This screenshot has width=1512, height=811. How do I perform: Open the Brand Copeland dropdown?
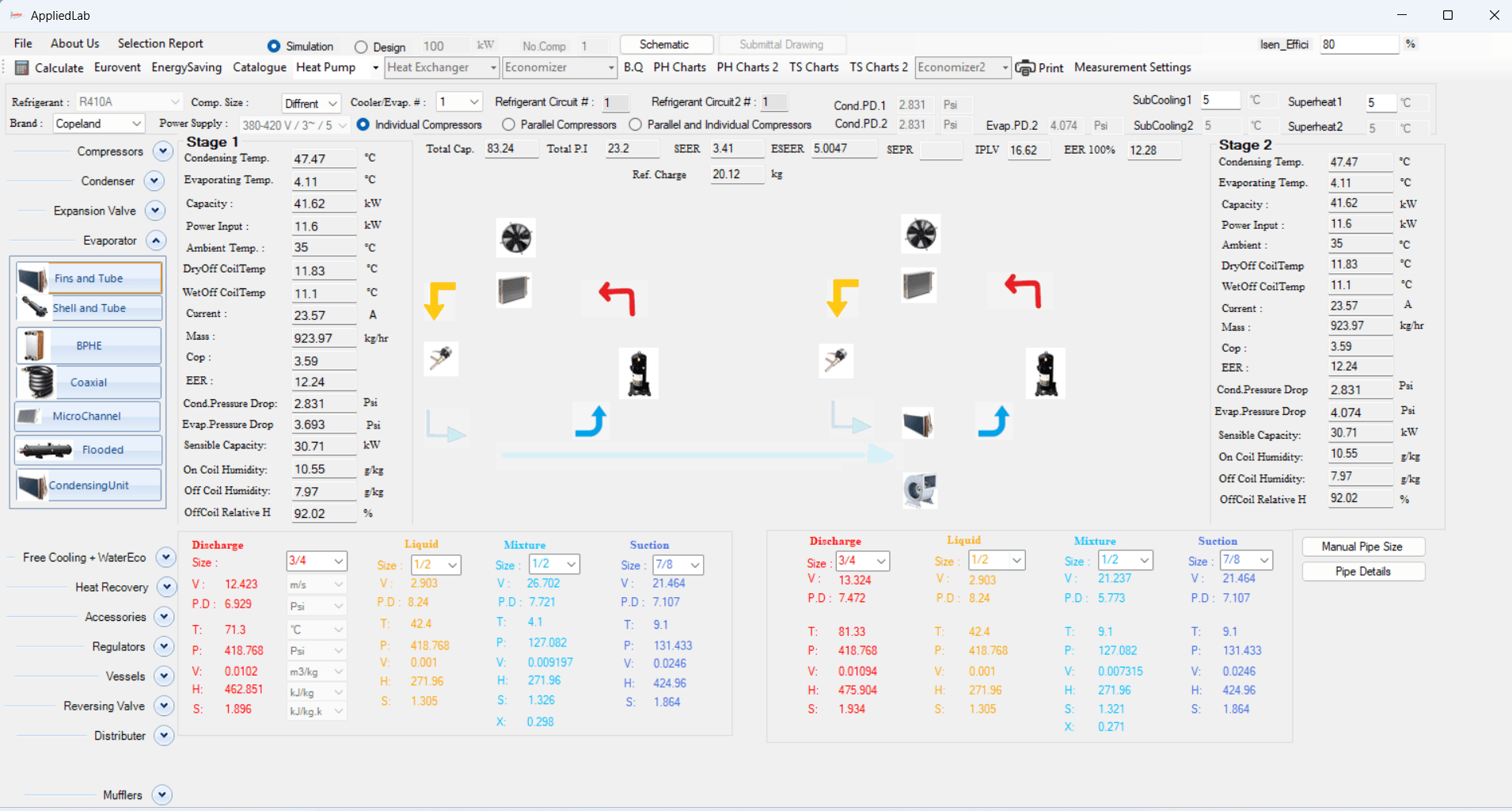[x=99, y=124]
